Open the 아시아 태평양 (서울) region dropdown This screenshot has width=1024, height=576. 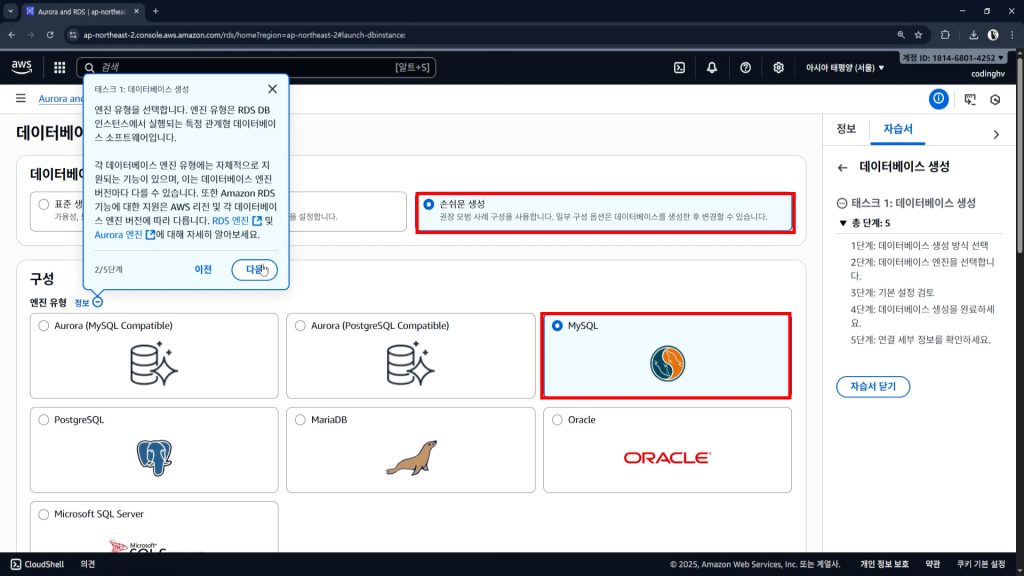click(x=844, y=67)
